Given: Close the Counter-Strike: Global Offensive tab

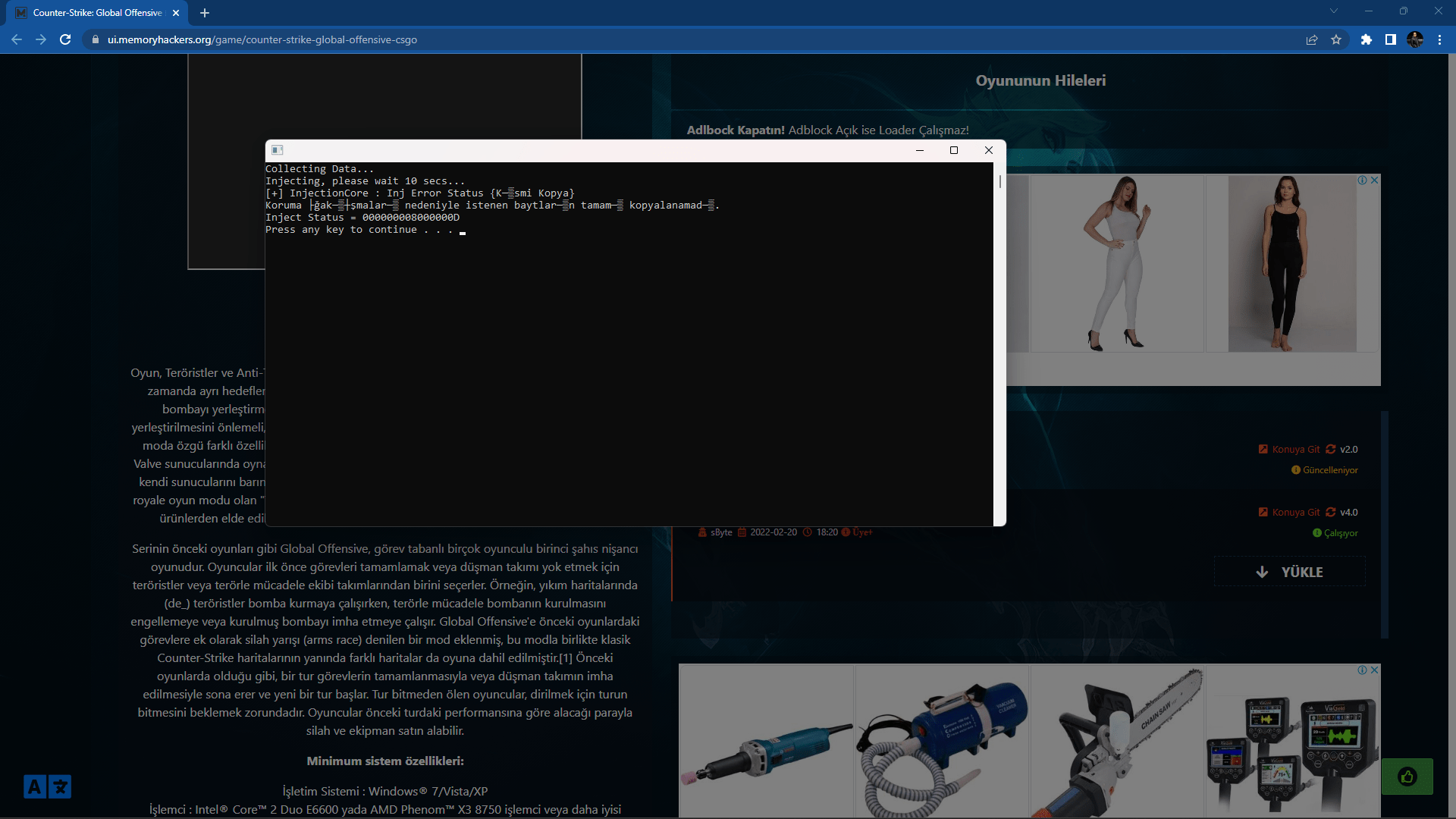Looking at the screenshot, I should 176,13.
